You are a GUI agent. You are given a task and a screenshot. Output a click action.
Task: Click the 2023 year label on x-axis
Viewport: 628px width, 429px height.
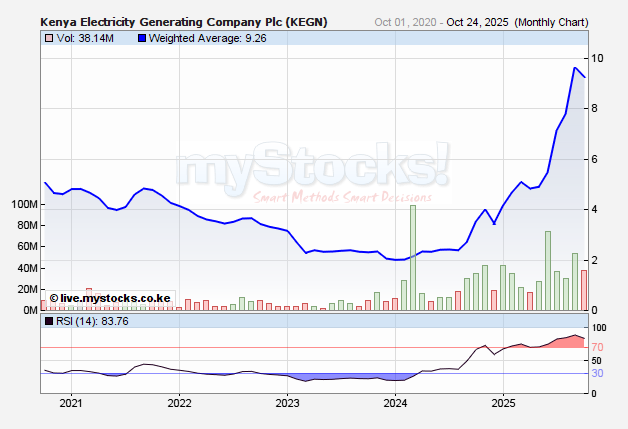click(x=287, y=404)
